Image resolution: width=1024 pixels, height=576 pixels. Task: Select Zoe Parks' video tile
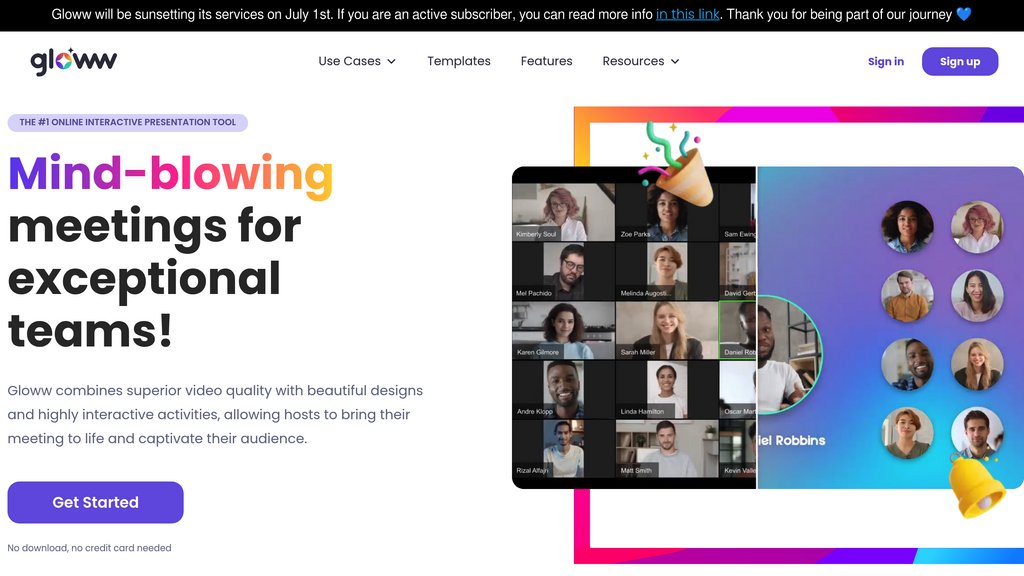point(666,212)
